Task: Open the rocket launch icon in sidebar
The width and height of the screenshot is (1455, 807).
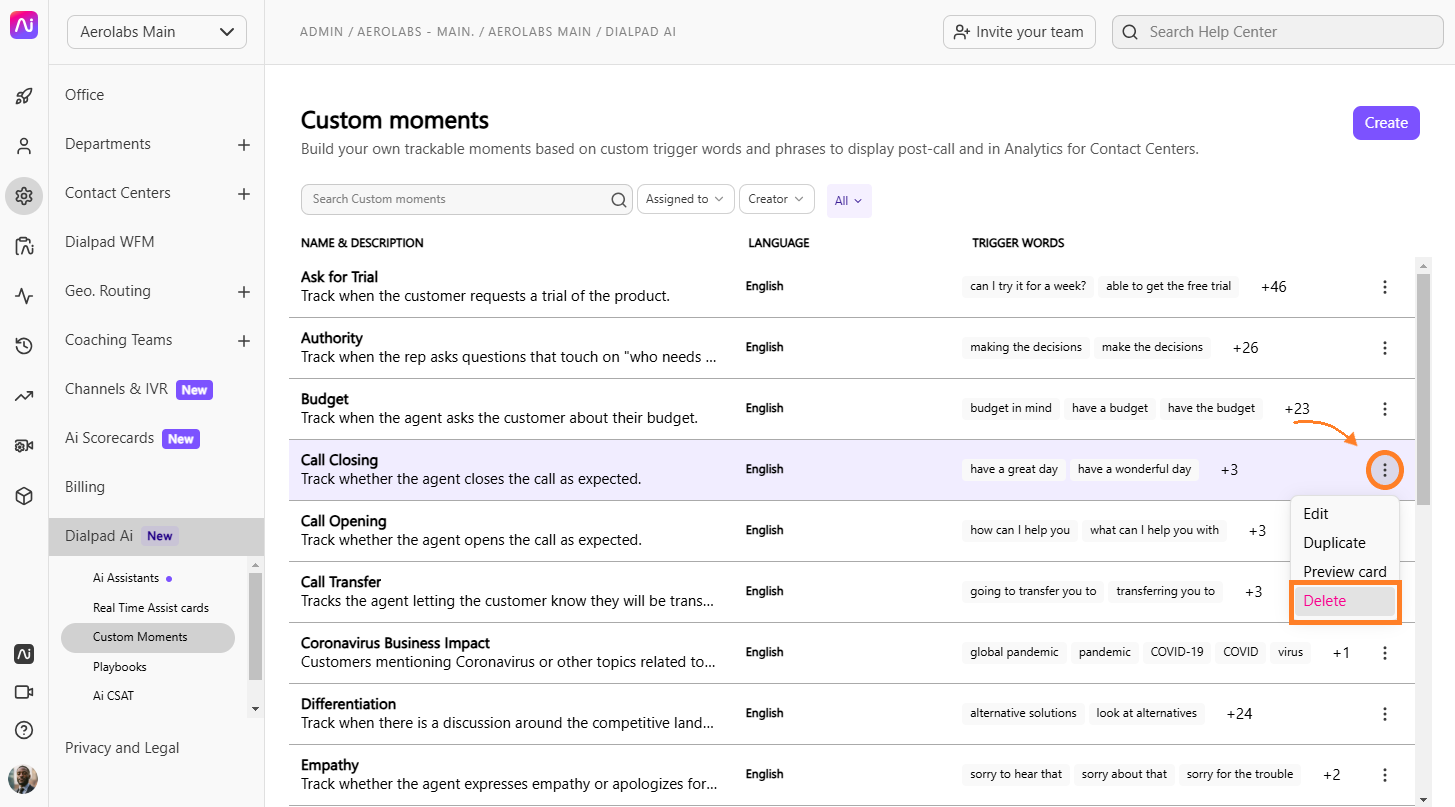Action: click(x=24, y=97)
